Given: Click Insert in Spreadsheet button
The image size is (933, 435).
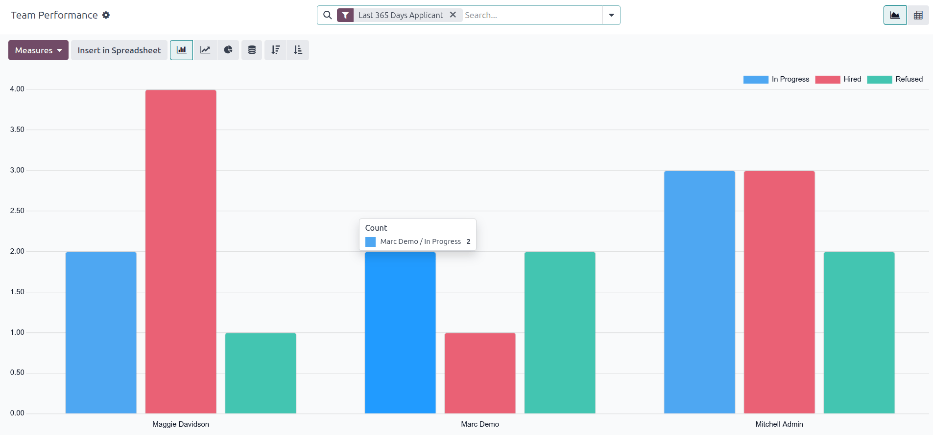Looking at the screenshot, I should click(119, 50).
